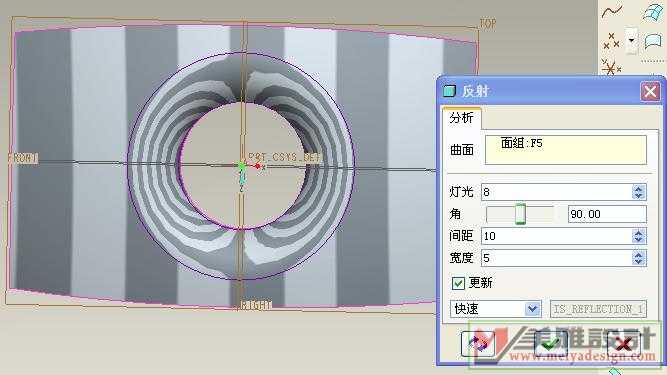Increase the 灯光 light count stepper
The width and height of the screenshot is (667, 375).
point(638,188)
